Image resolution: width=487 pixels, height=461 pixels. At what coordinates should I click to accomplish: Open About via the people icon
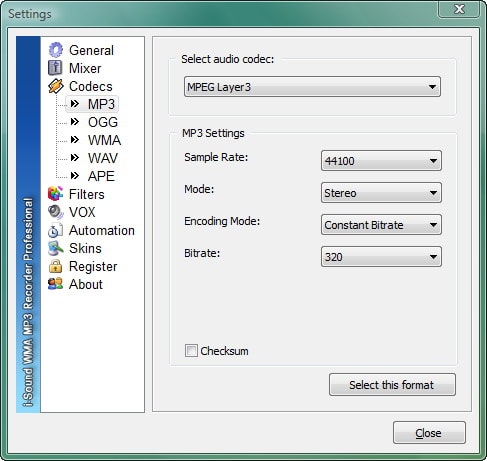[x=55, y=284]
